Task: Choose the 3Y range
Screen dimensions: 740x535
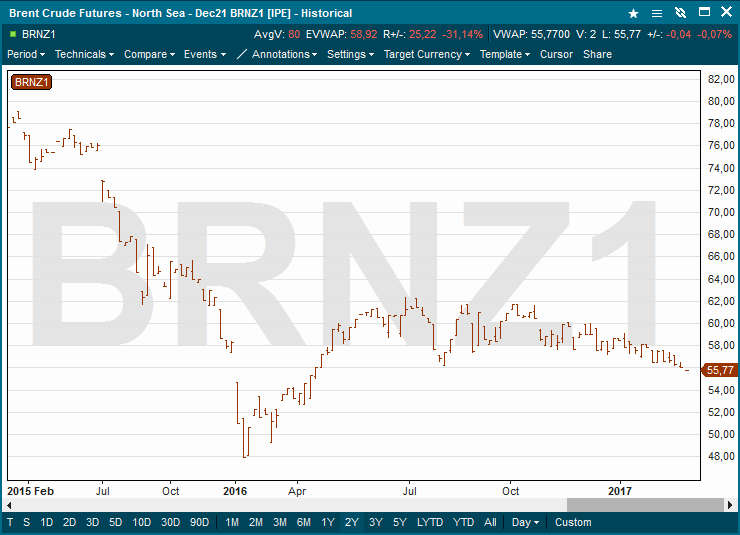Action: tap(376, 522)
